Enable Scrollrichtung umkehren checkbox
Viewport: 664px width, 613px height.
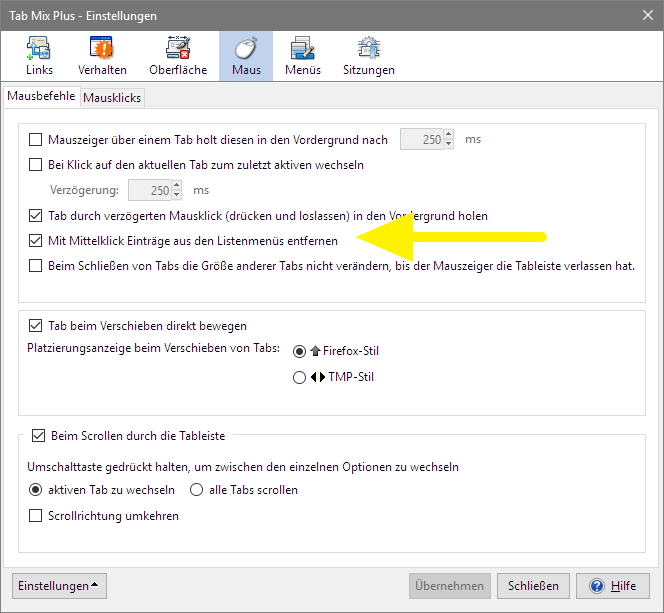pos(36,516)
